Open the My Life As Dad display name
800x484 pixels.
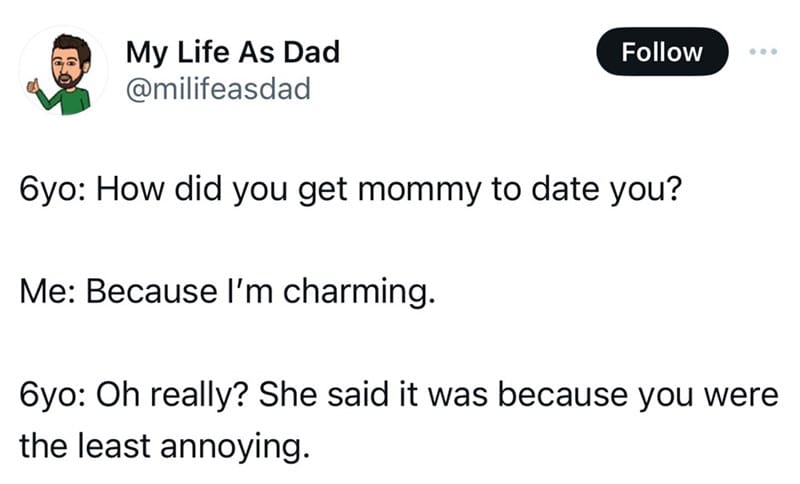(233, 53)
